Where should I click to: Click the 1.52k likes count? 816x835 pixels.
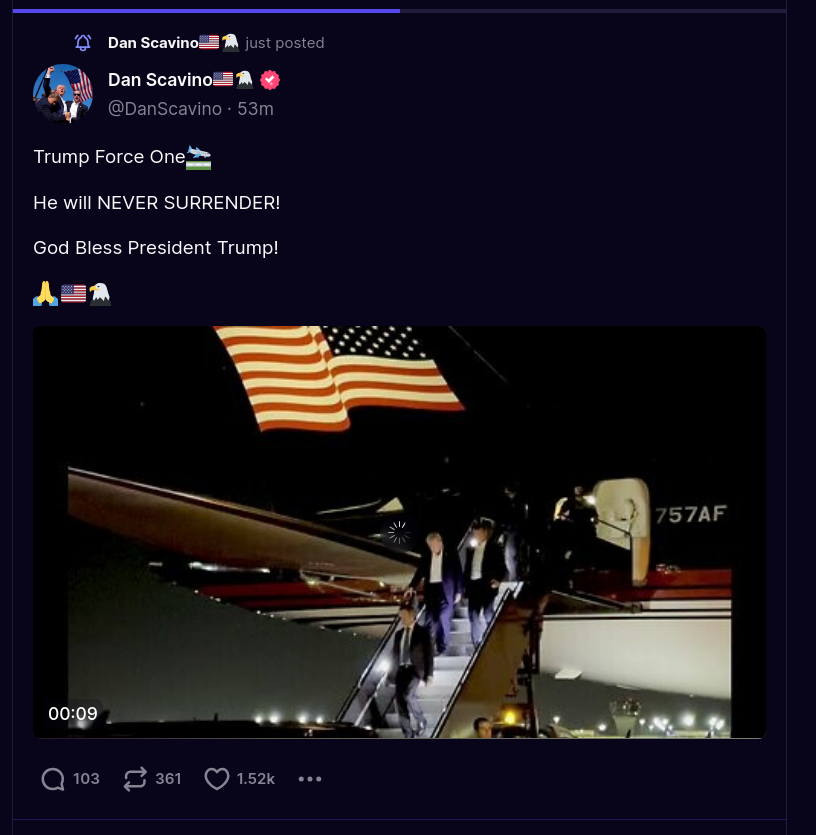[256, 779]
